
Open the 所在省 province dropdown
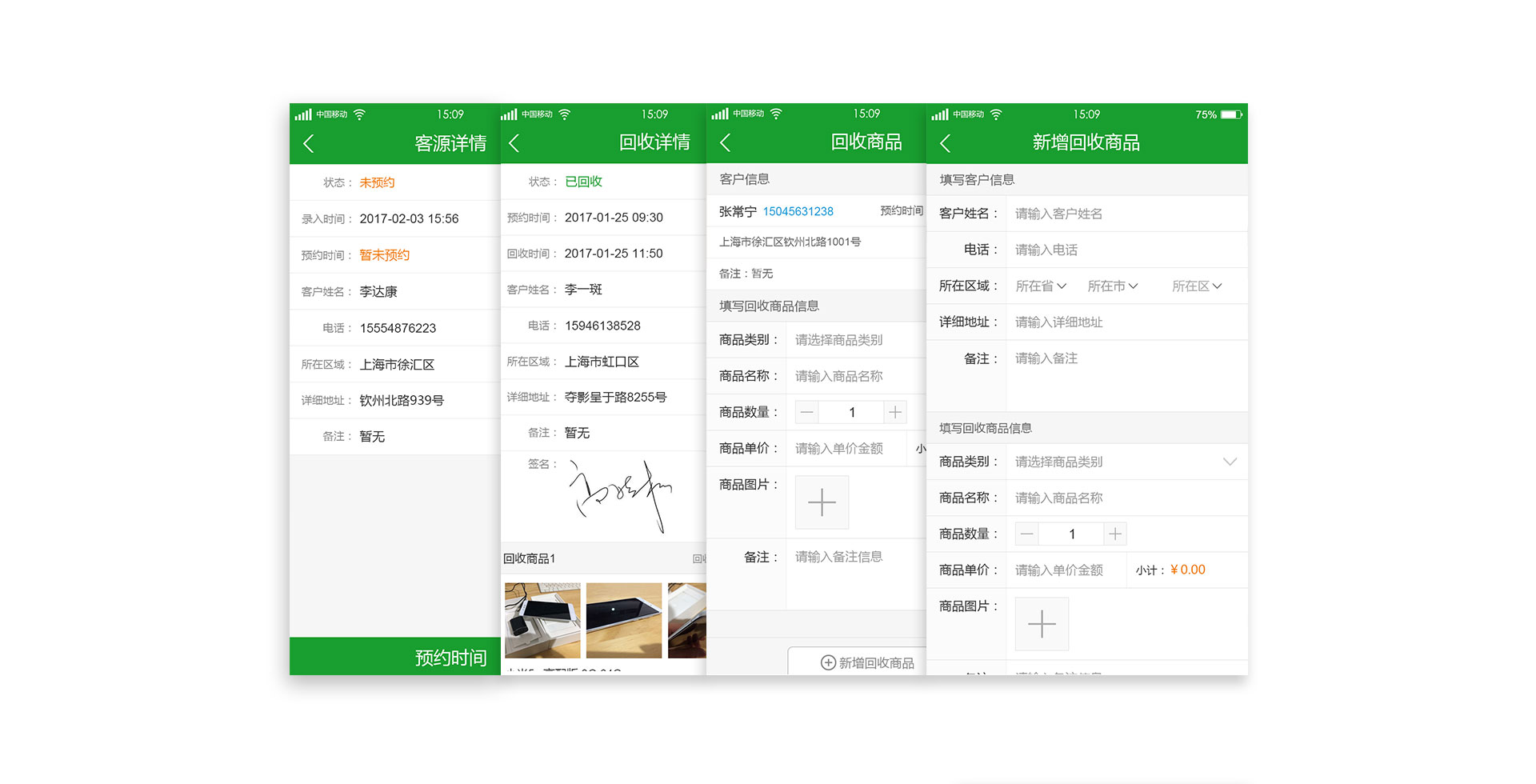(x=1041, y=286)
